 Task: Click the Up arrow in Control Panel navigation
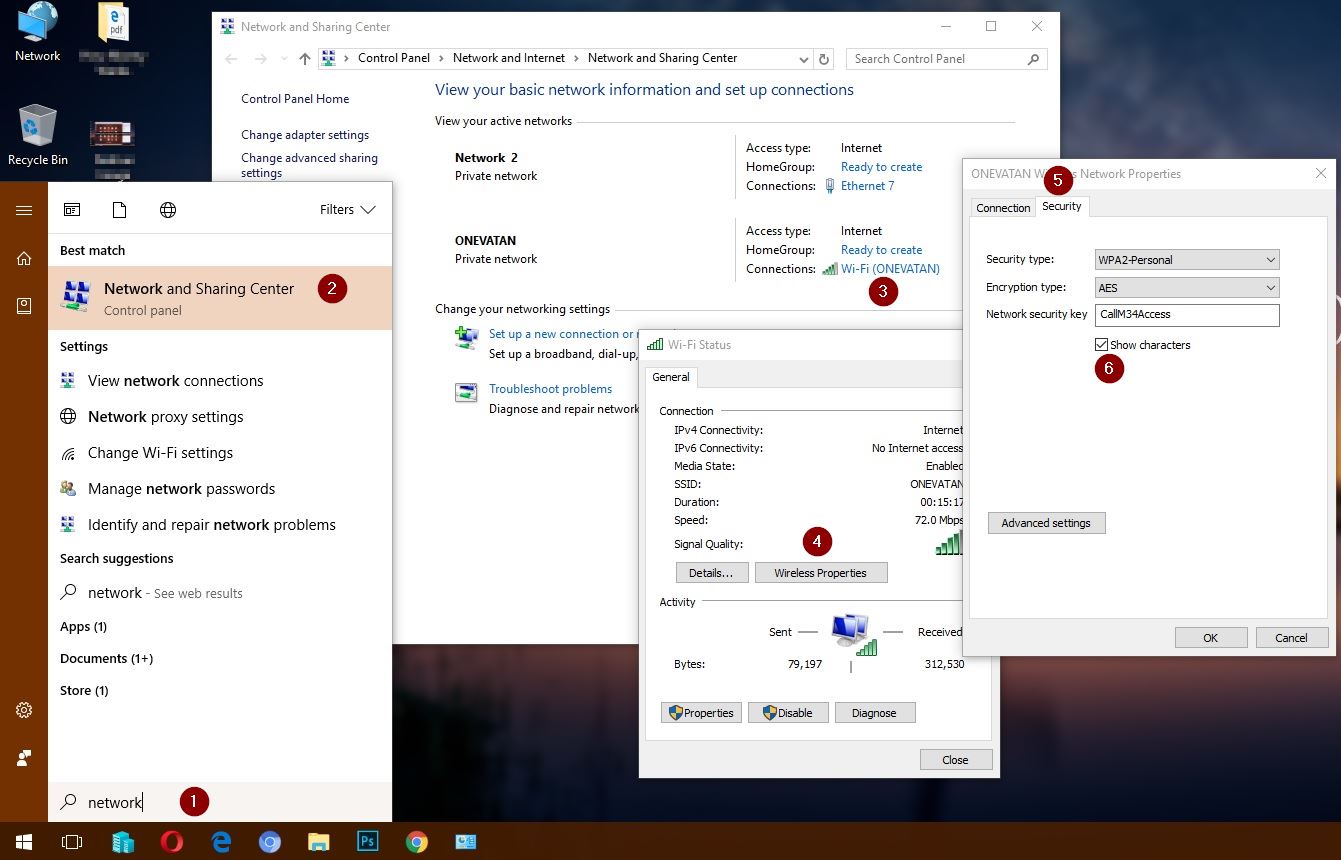(x=305, y=59)
